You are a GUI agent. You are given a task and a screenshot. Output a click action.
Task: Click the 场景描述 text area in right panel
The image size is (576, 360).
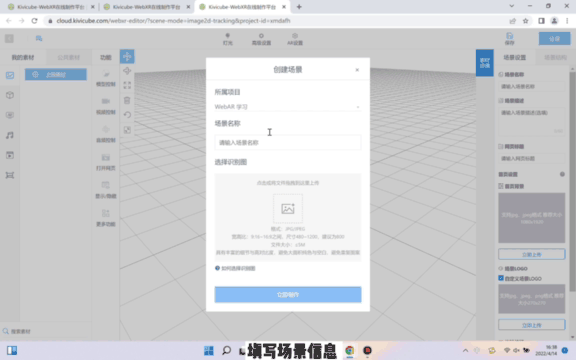pos(532,121)
